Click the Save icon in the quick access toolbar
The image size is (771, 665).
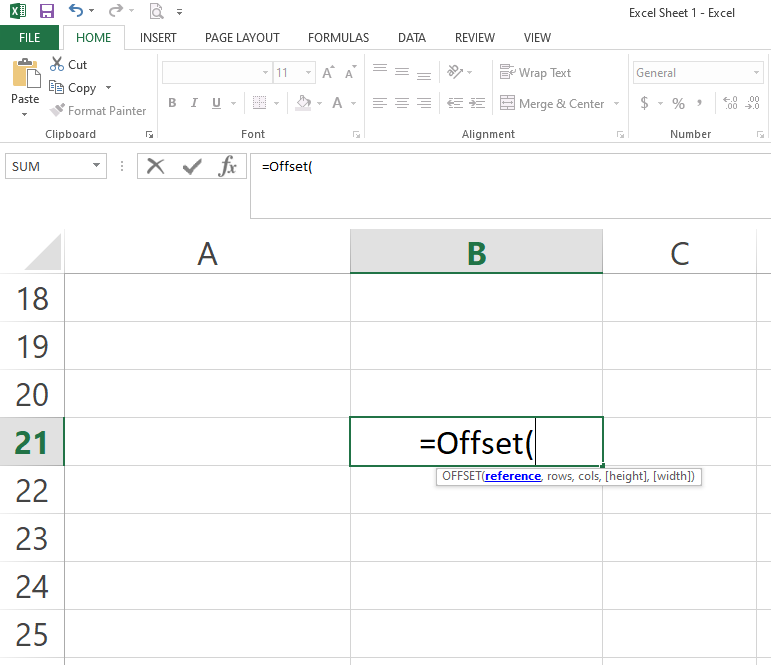[x=47, y=12]
